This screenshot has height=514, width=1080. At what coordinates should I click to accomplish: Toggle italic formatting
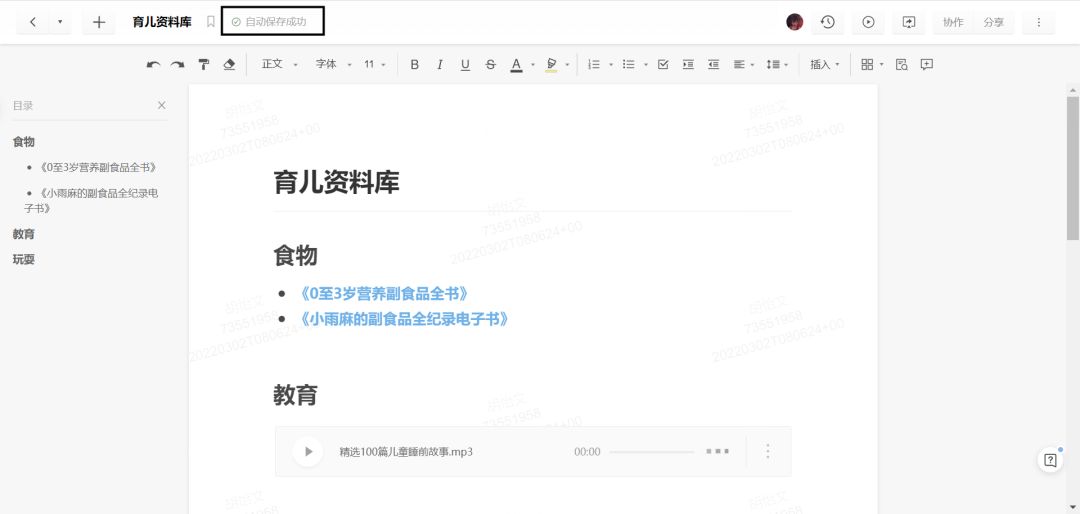(439, 64)
